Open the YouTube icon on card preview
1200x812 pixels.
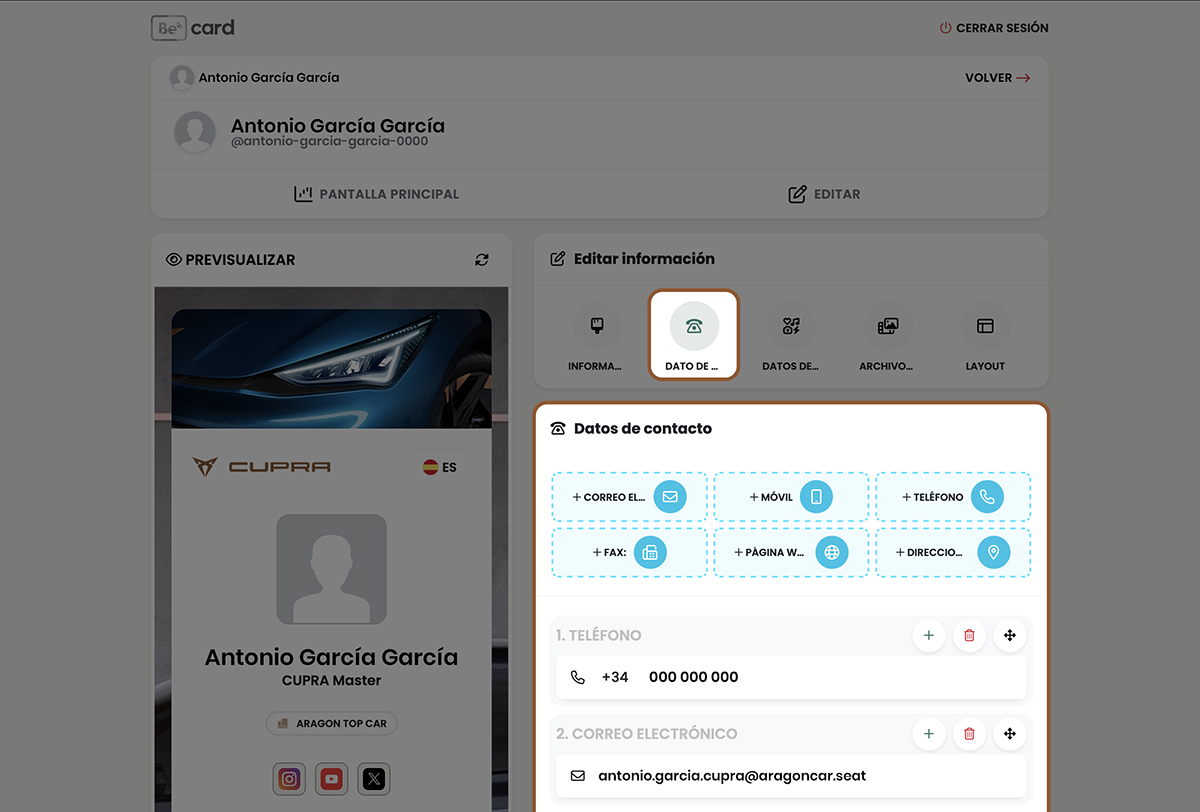pyautogui.click(x=332, y=779)
